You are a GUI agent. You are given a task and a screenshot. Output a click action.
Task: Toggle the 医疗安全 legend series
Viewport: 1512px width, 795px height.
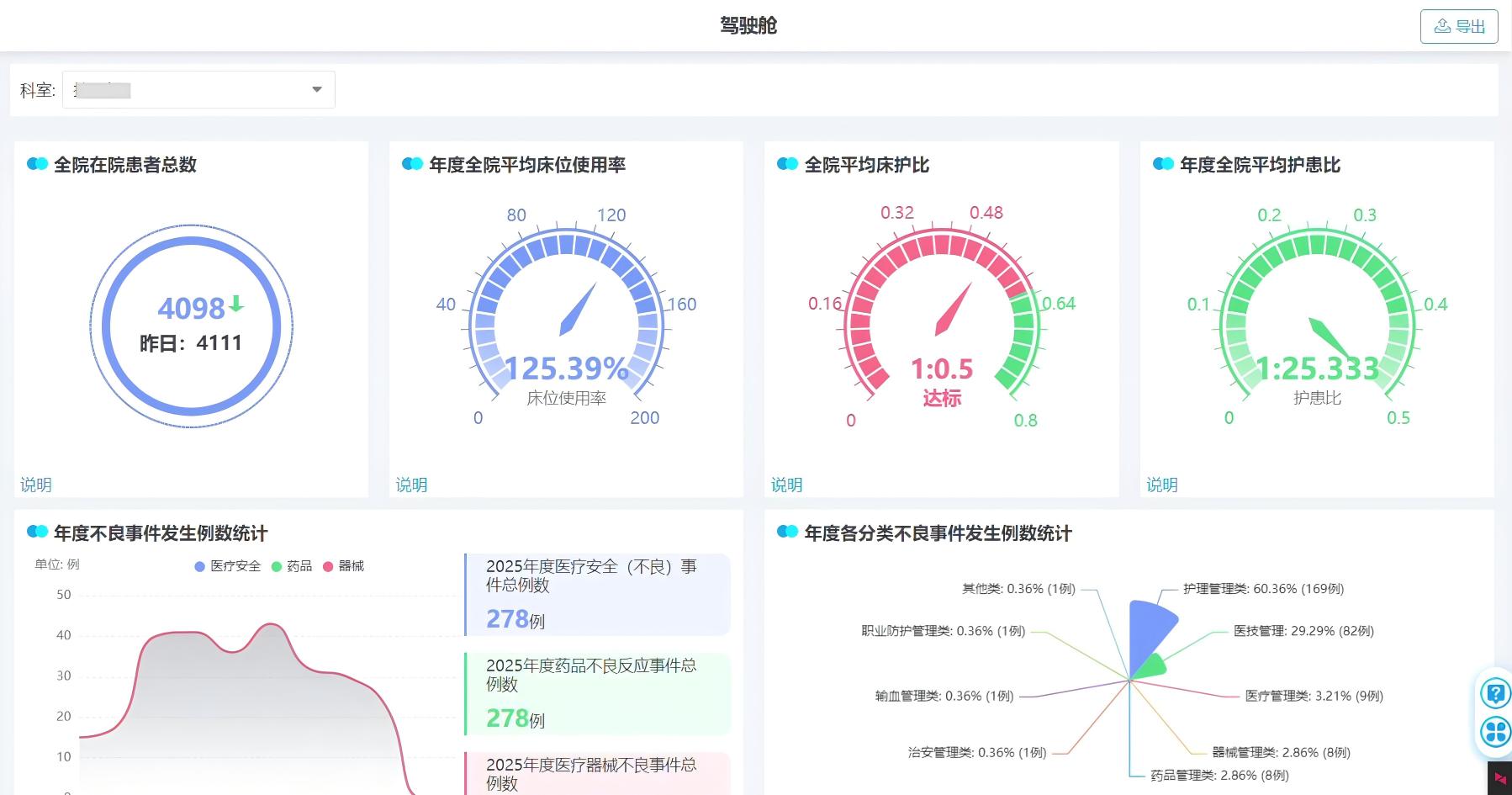click(x=227, y=566)
